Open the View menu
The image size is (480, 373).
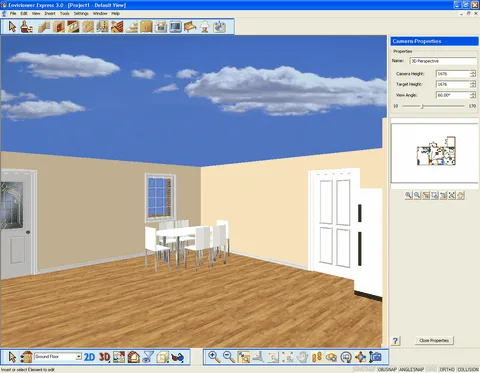[x=36, y=13]
